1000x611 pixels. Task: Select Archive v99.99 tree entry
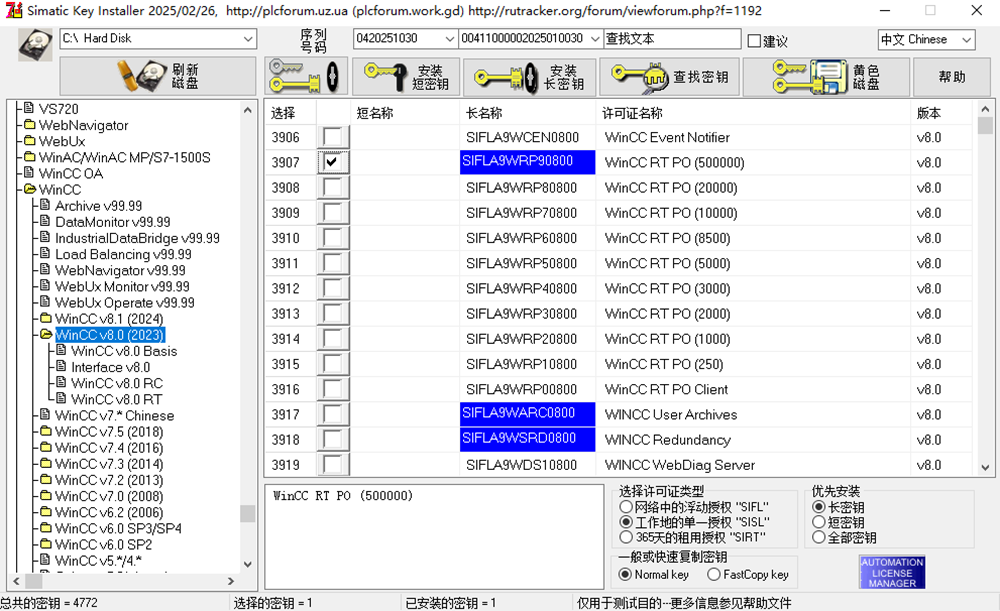(x=98, y=206)
